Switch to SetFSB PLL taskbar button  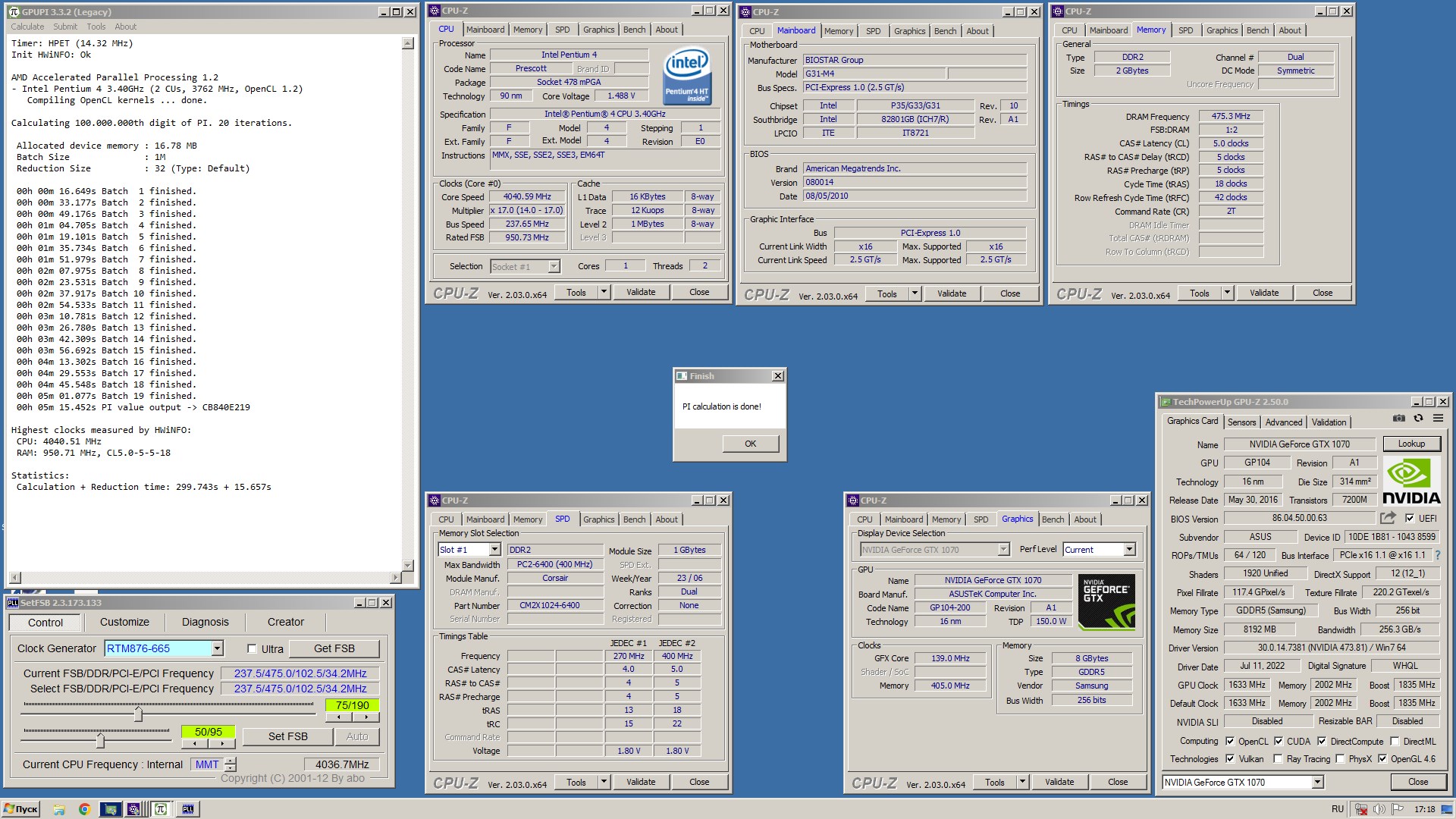pos(187,809)
